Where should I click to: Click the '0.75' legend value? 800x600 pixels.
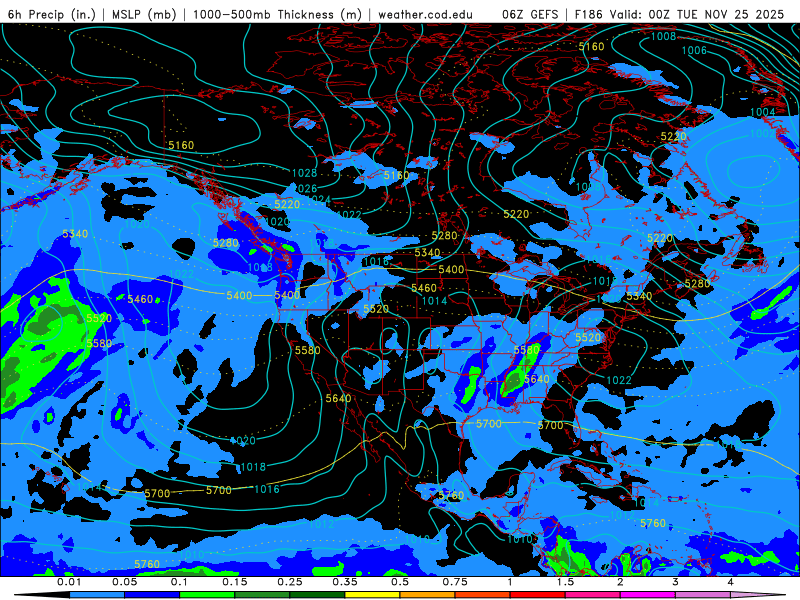point(455,582)
